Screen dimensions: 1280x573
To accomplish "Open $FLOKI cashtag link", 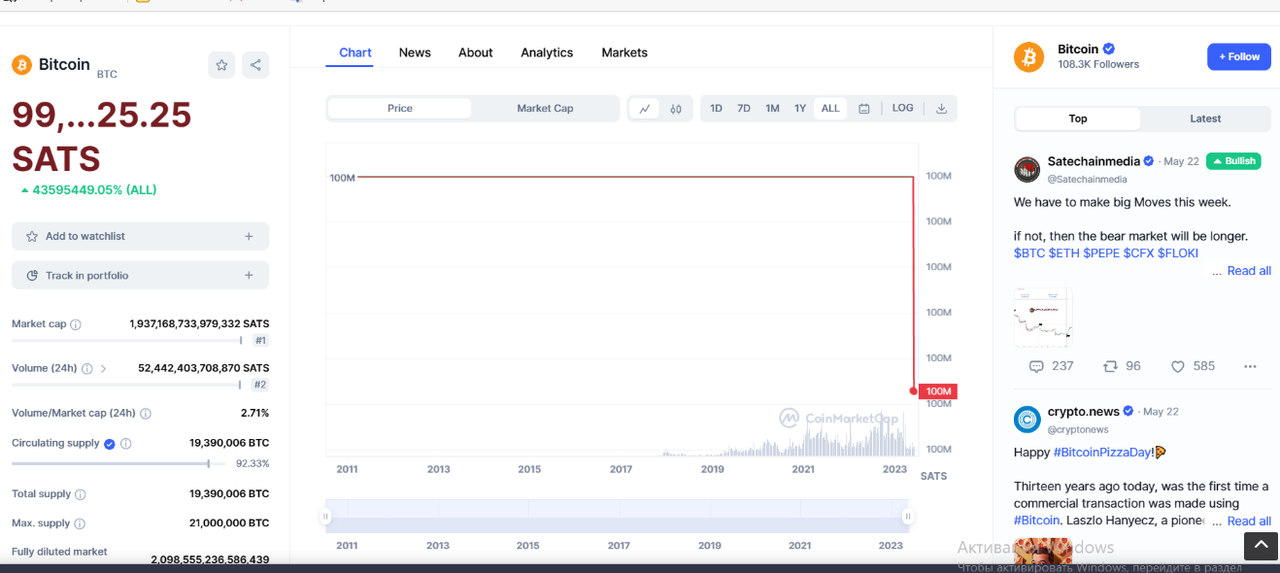I will (1178, 253).
